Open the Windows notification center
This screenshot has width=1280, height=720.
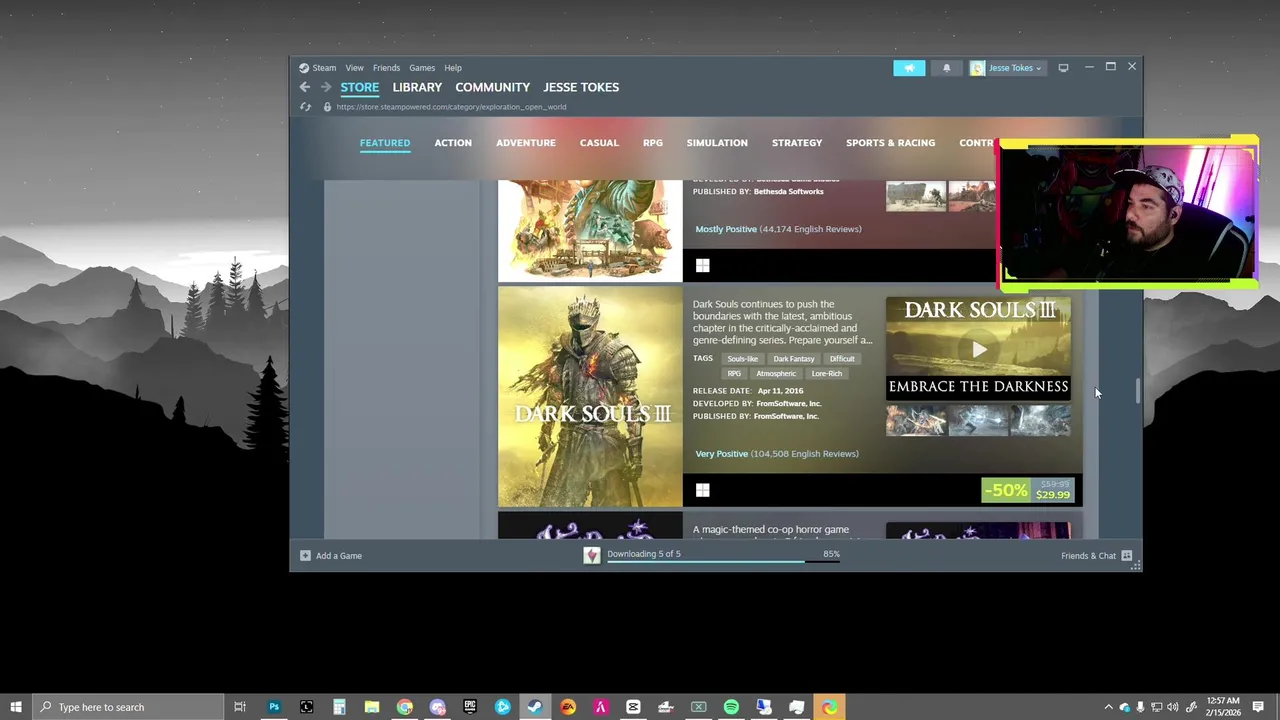coord(1258,707)
